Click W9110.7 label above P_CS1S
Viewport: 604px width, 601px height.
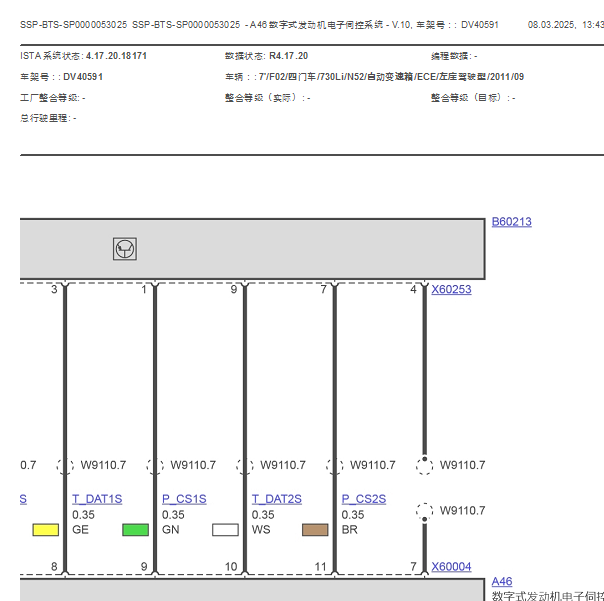(x=193, y=465)
